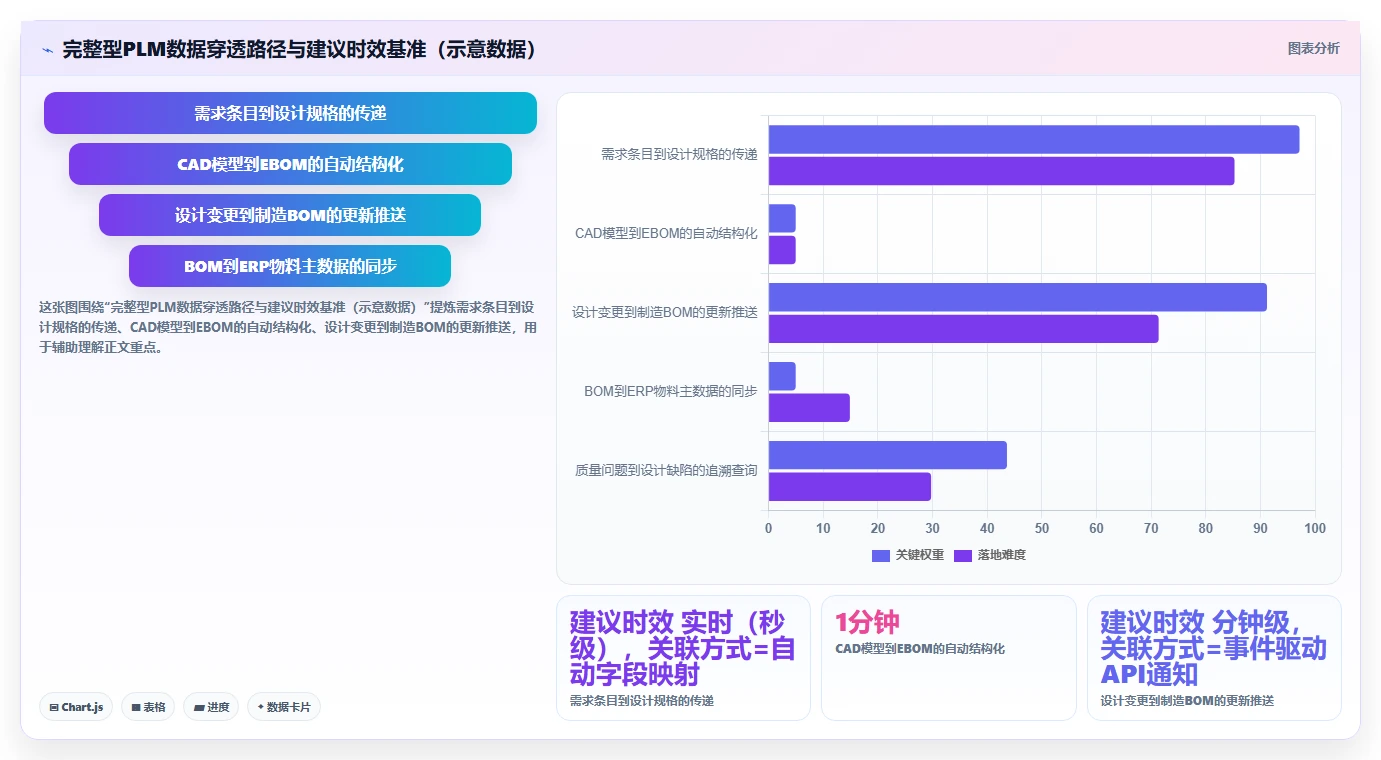Screen dimensions: 1381x760
Task: Click 关键权重 bar for CAD模型到EBOM的自动结构化
Action: 782,218
